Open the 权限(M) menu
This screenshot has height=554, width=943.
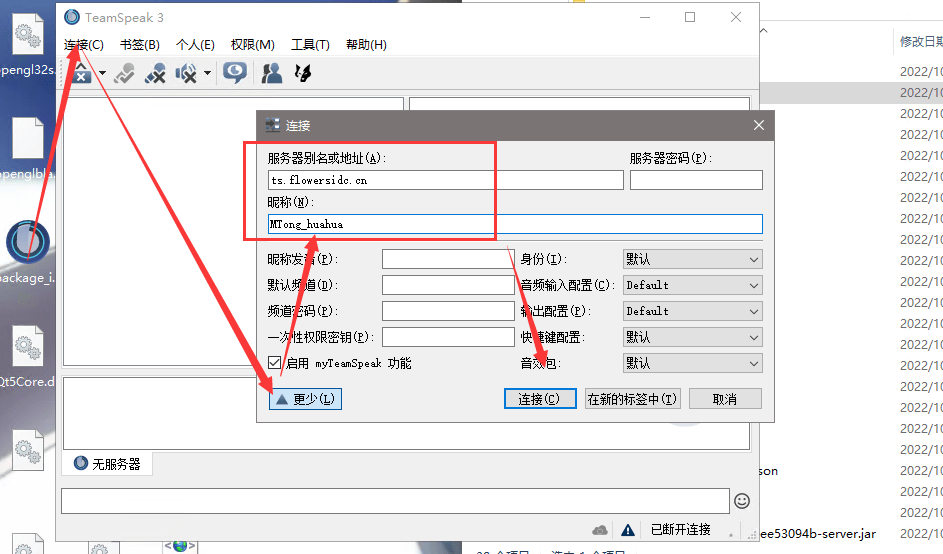[x=253, y=45]
